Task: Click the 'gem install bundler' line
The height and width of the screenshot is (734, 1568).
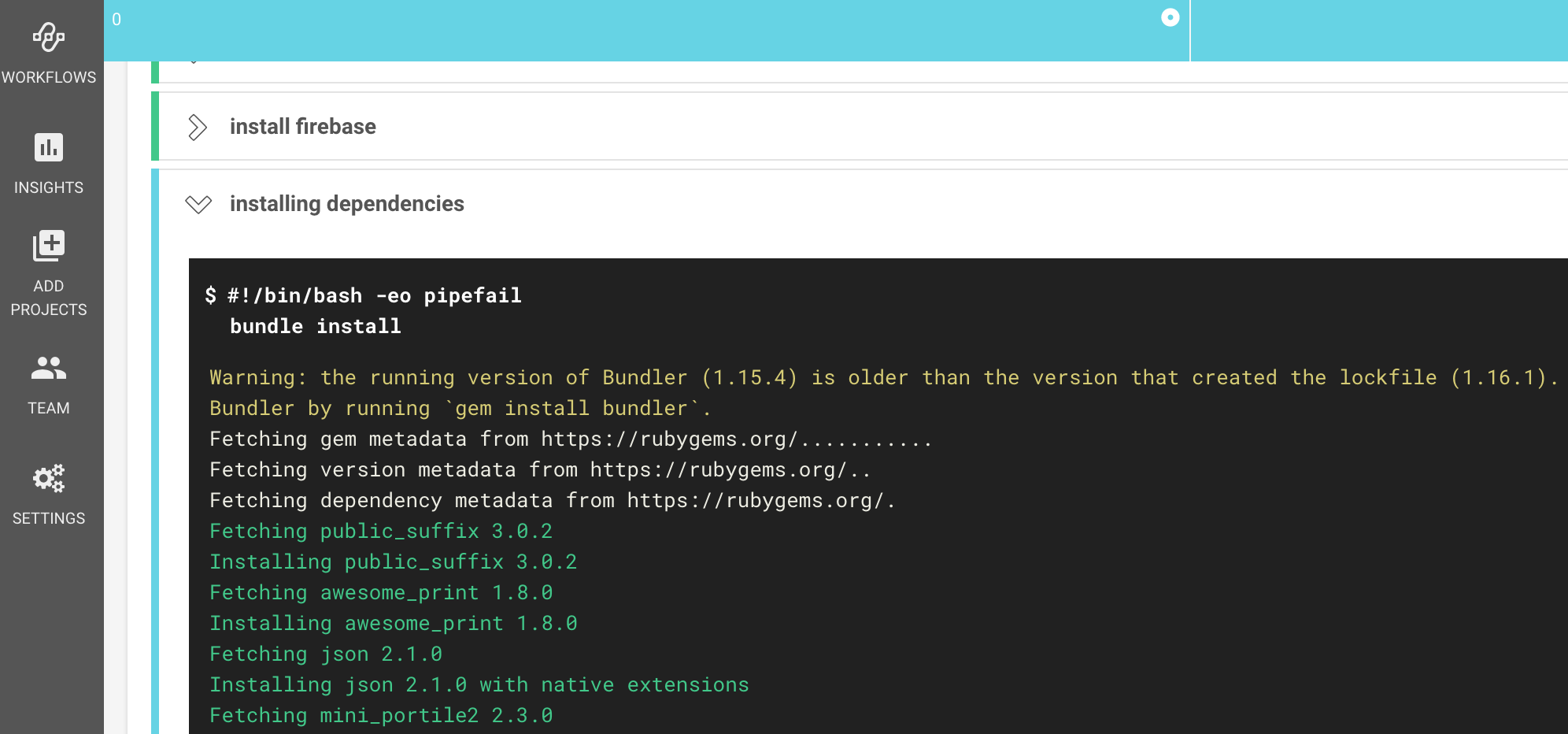Action: pos(460,408)
